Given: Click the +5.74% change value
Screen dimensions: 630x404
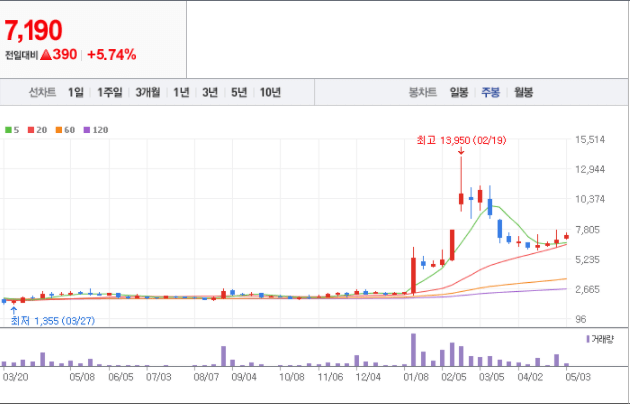Looking at the screenshot, I should 112,55.
